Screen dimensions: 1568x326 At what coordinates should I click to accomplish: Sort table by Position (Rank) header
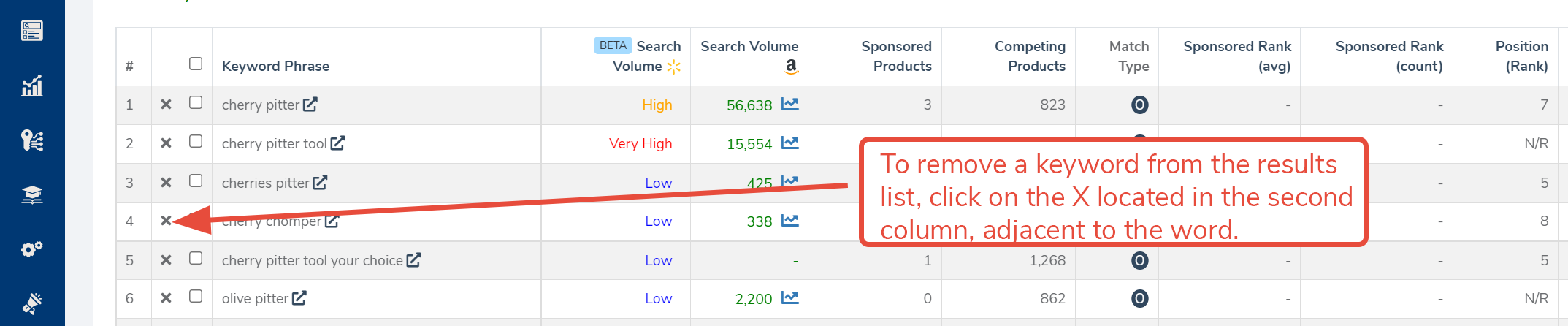click(x=1521, y=56)
